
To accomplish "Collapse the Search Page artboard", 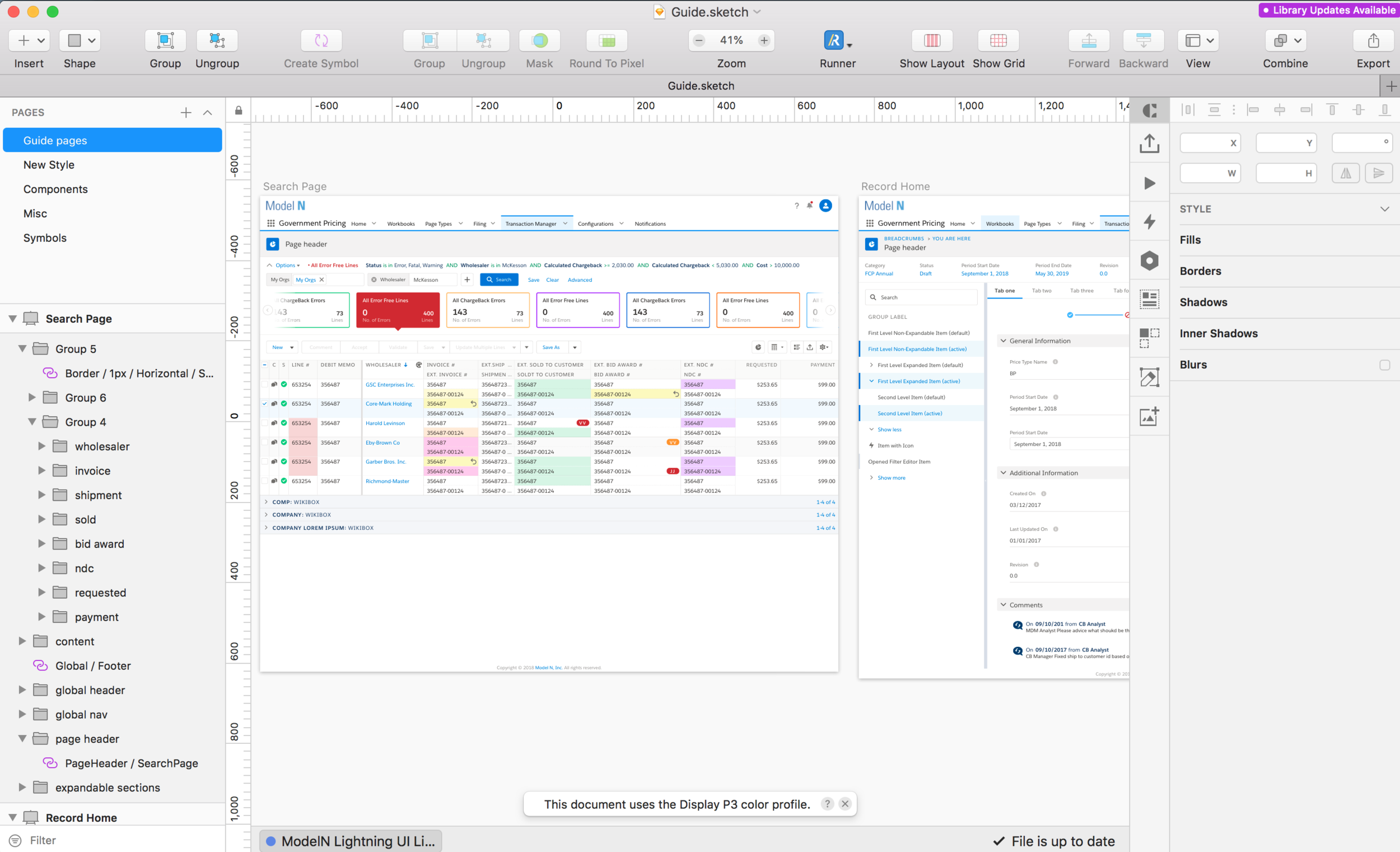I will pos(12,319).
